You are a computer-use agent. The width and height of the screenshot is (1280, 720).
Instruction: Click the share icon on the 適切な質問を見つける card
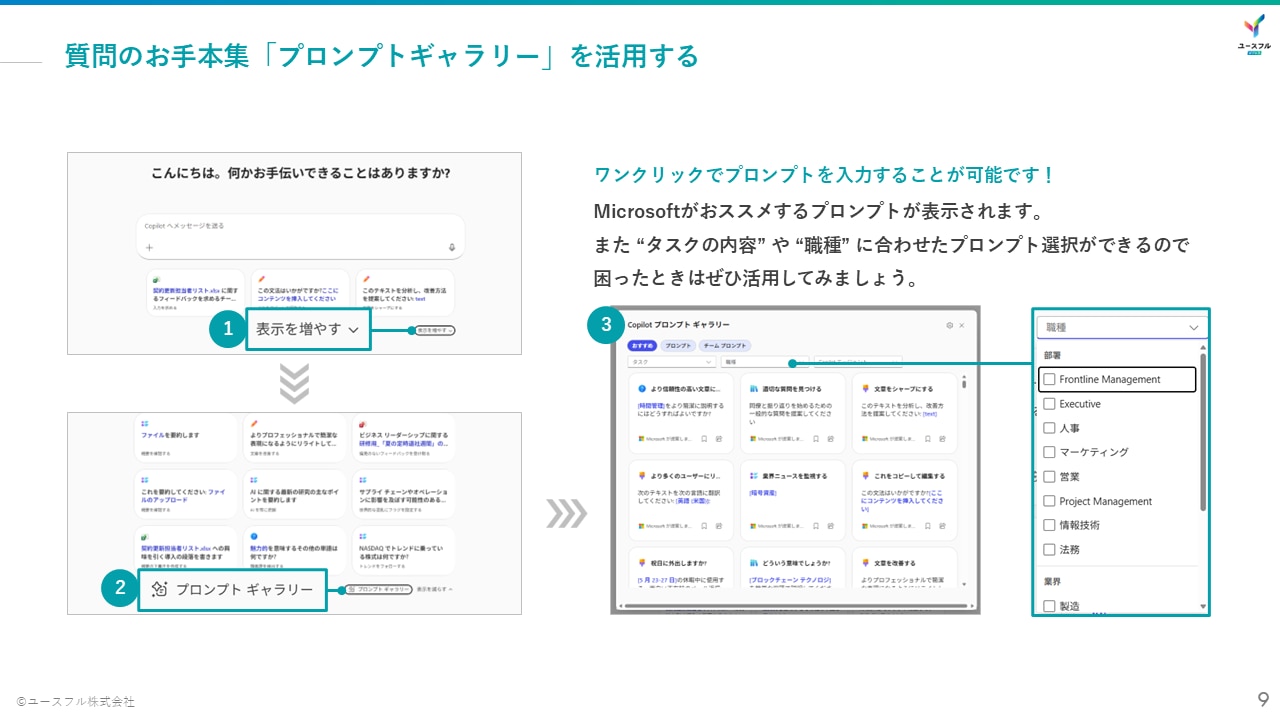[x=831, y=439]
